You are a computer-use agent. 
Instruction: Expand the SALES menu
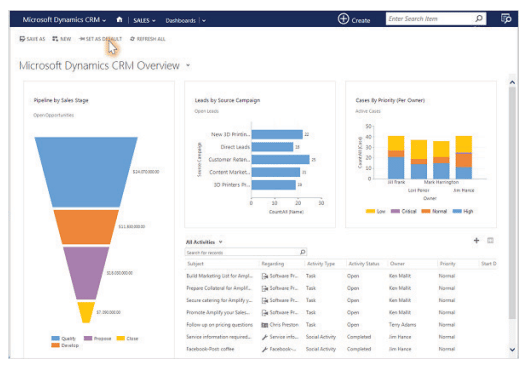pyautogui.click(x=144, y=21)
